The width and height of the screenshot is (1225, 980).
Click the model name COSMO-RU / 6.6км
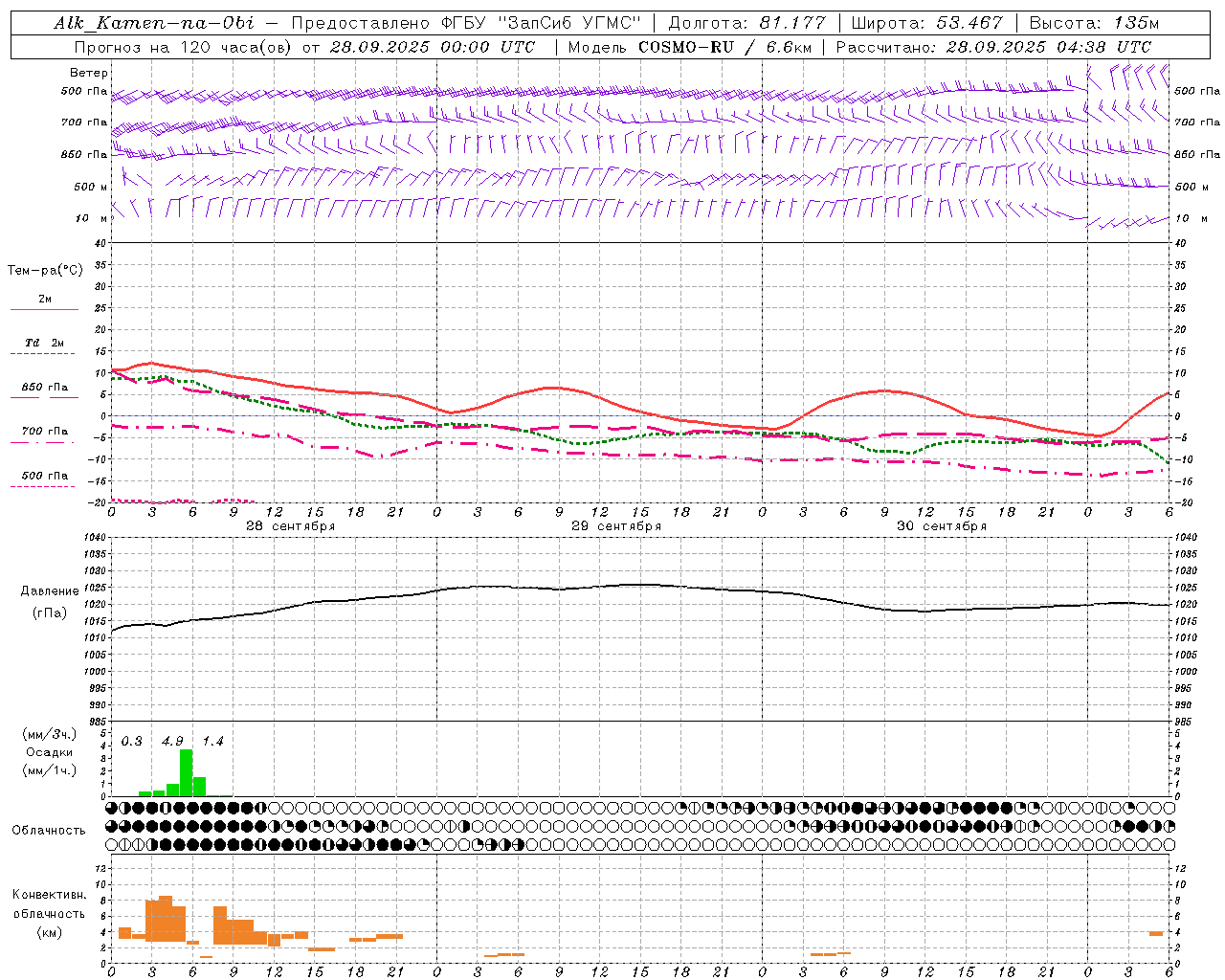coord(725,47)
